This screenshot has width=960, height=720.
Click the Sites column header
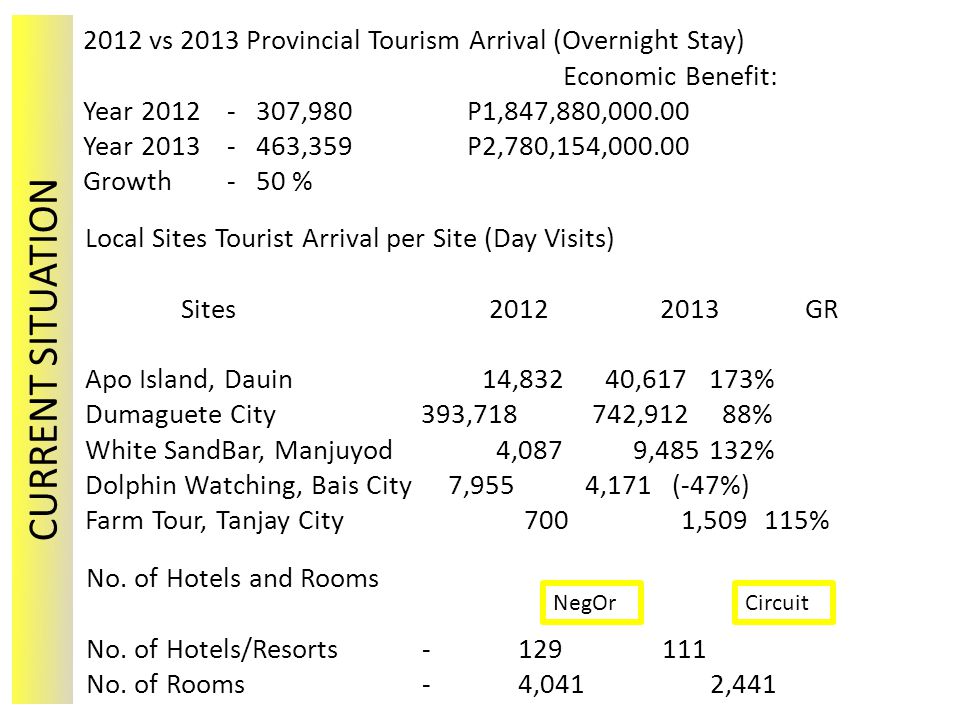tap(208, 309)
